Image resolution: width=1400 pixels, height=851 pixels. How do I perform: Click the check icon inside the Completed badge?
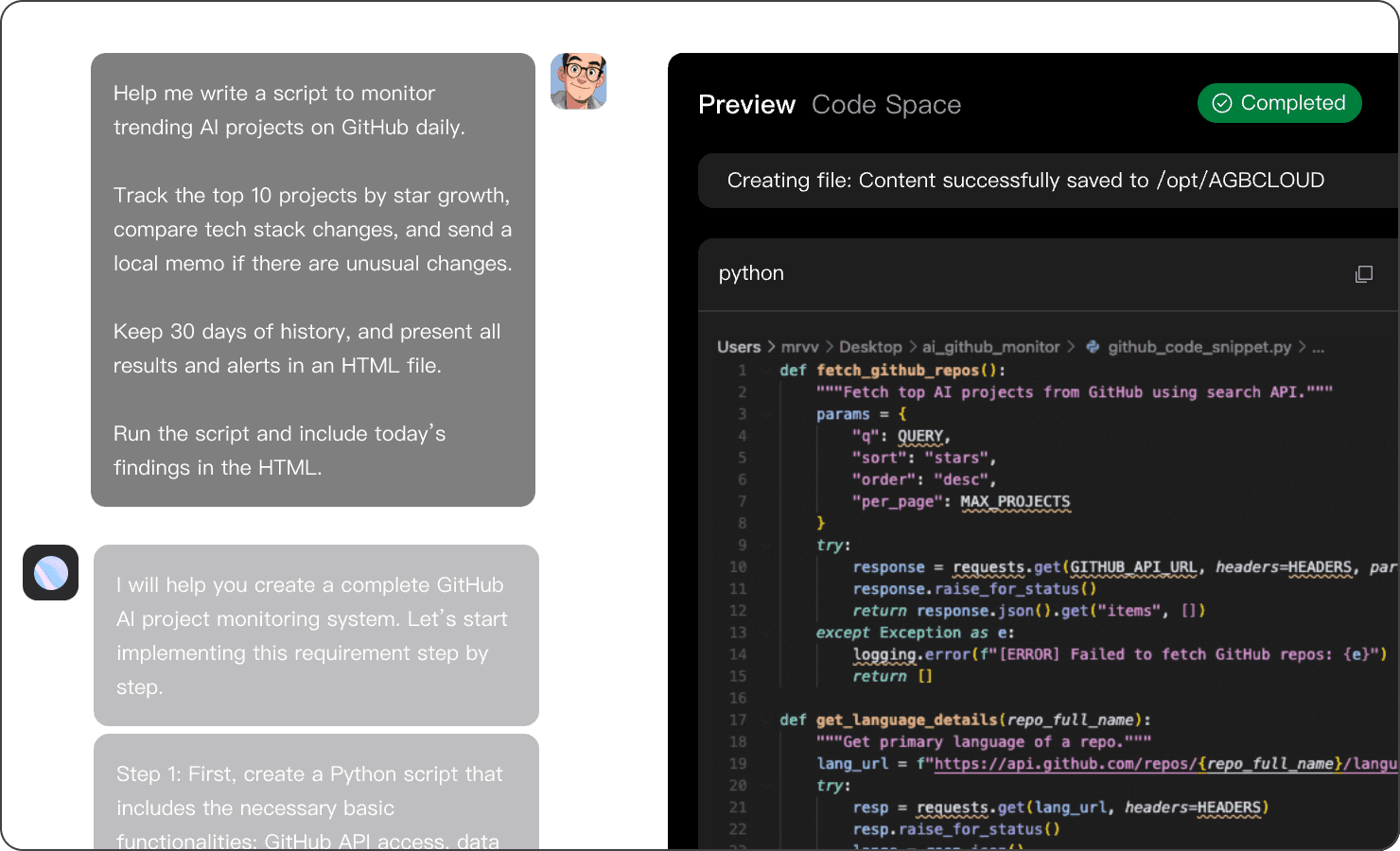(x=1222, y=103)
